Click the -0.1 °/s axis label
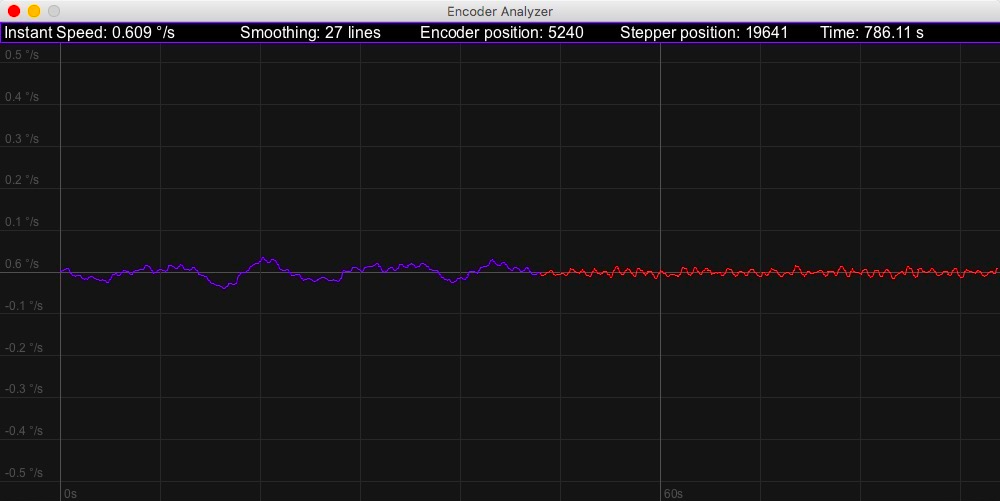Viewport: 1000px width, 501px height. coord(24,305)
